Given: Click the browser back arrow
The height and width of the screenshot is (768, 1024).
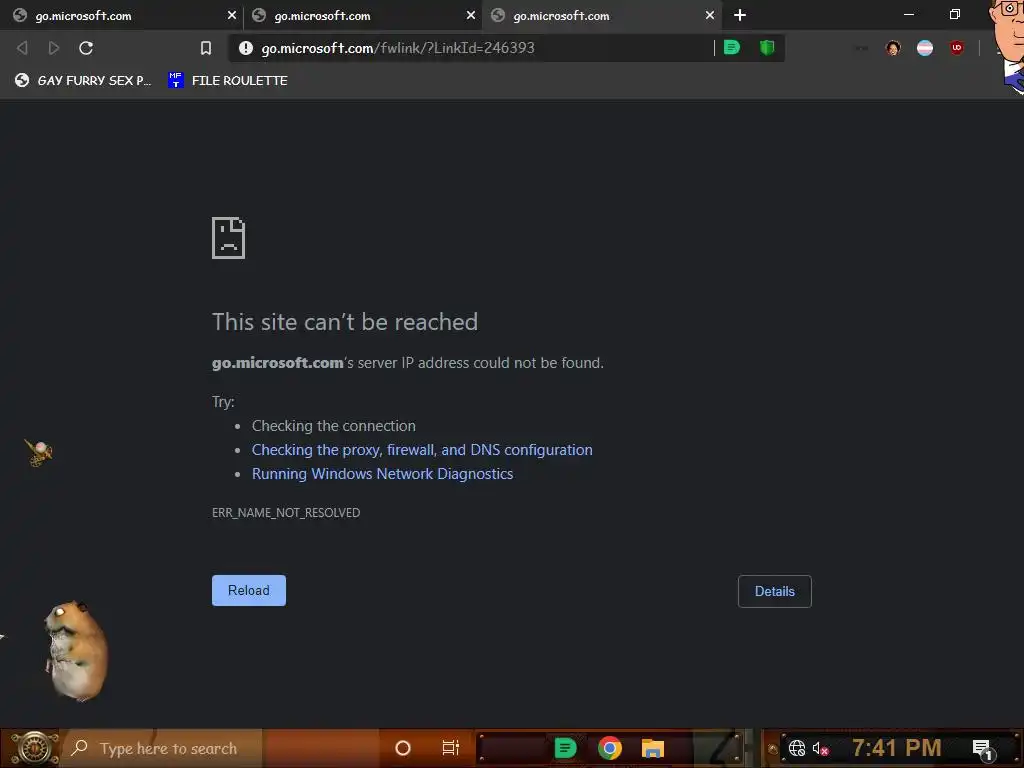Looking at the screenshot, I should 22,48.
